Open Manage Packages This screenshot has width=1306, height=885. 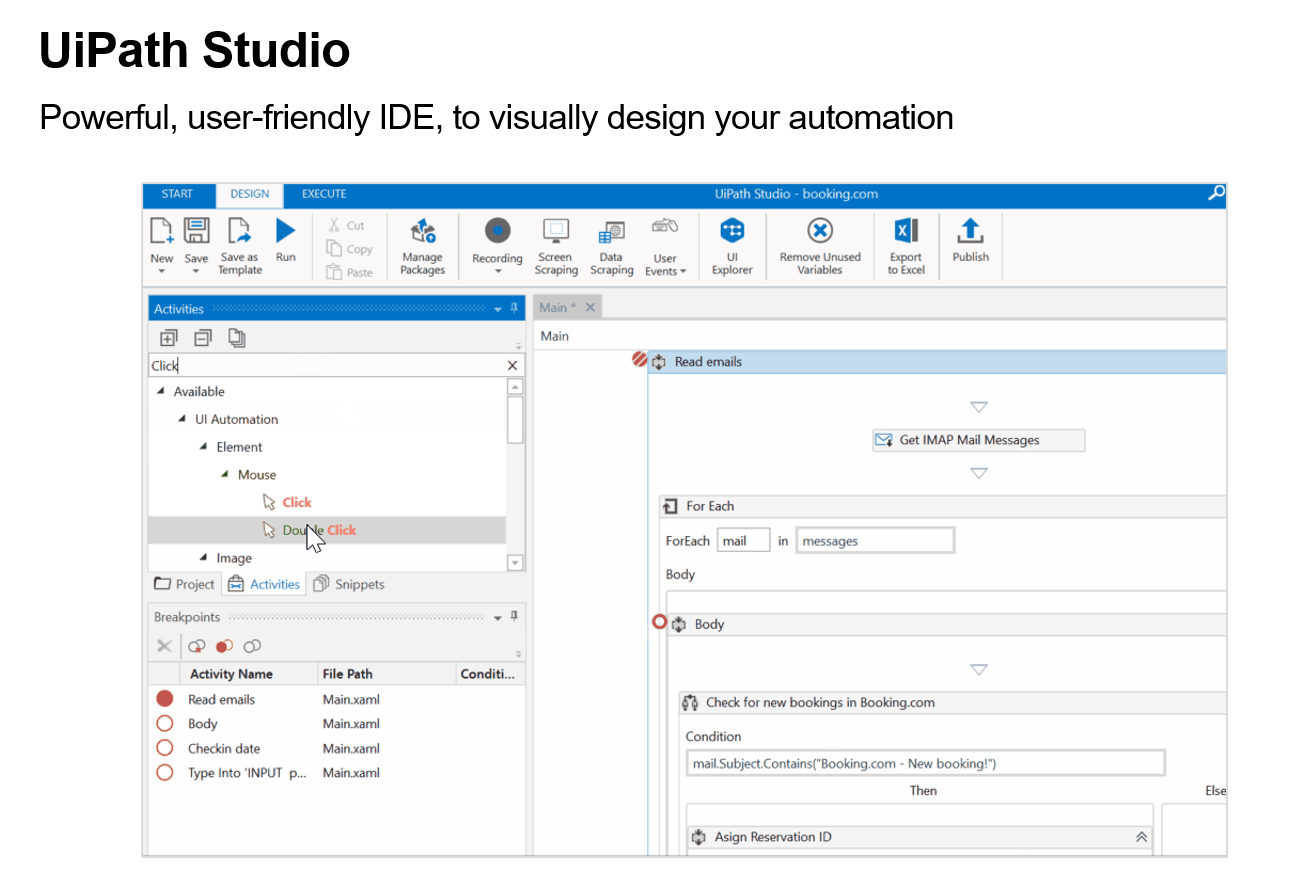tap(422, 242)
